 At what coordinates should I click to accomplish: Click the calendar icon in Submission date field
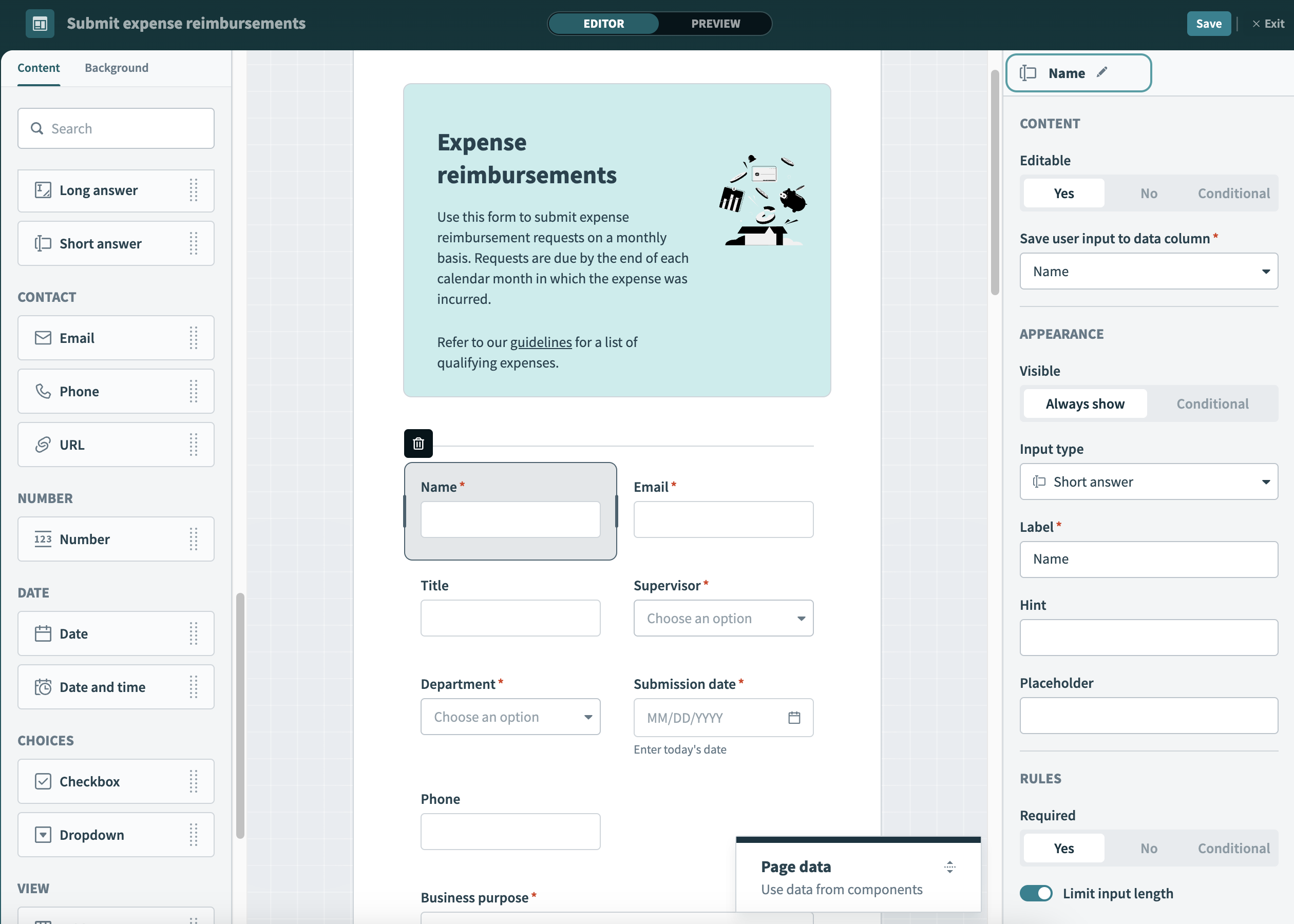tap(794, 718)
